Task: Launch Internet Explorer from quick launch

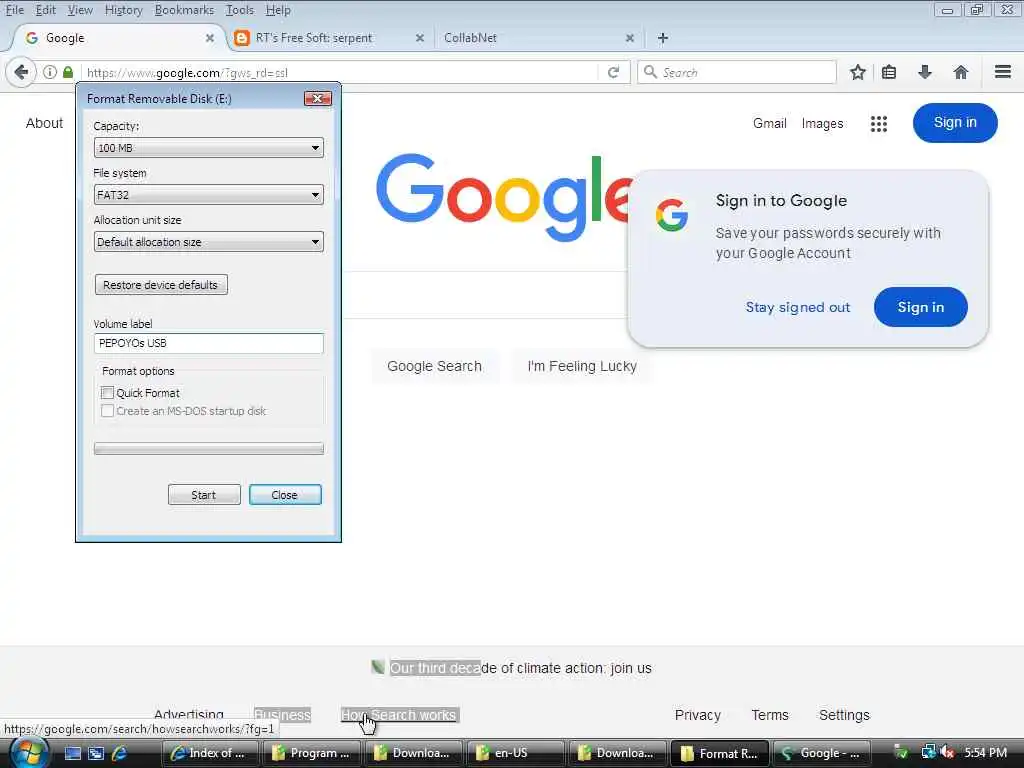Action: pyautogui.click(x=120, y=753)
